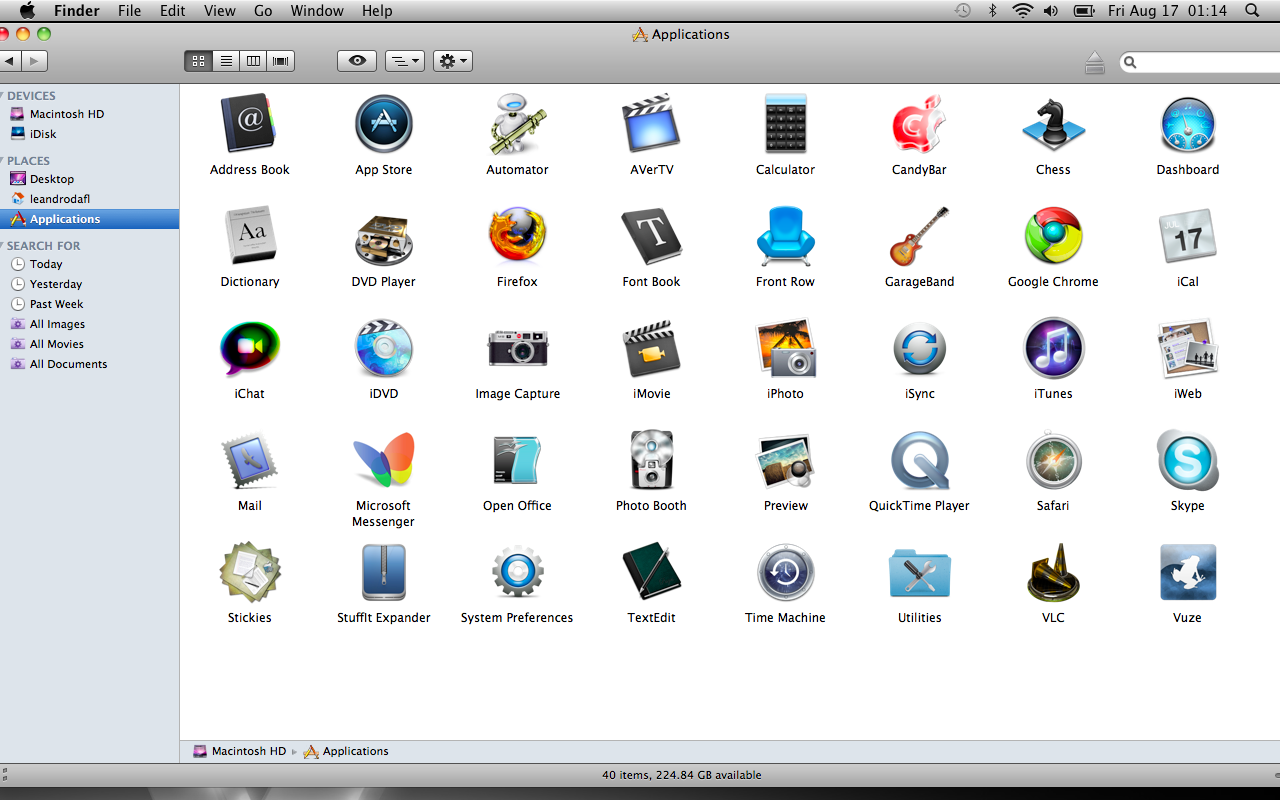Select the Preview app icon
This screenshot has width=1280, height=800.
coord(785,460)
